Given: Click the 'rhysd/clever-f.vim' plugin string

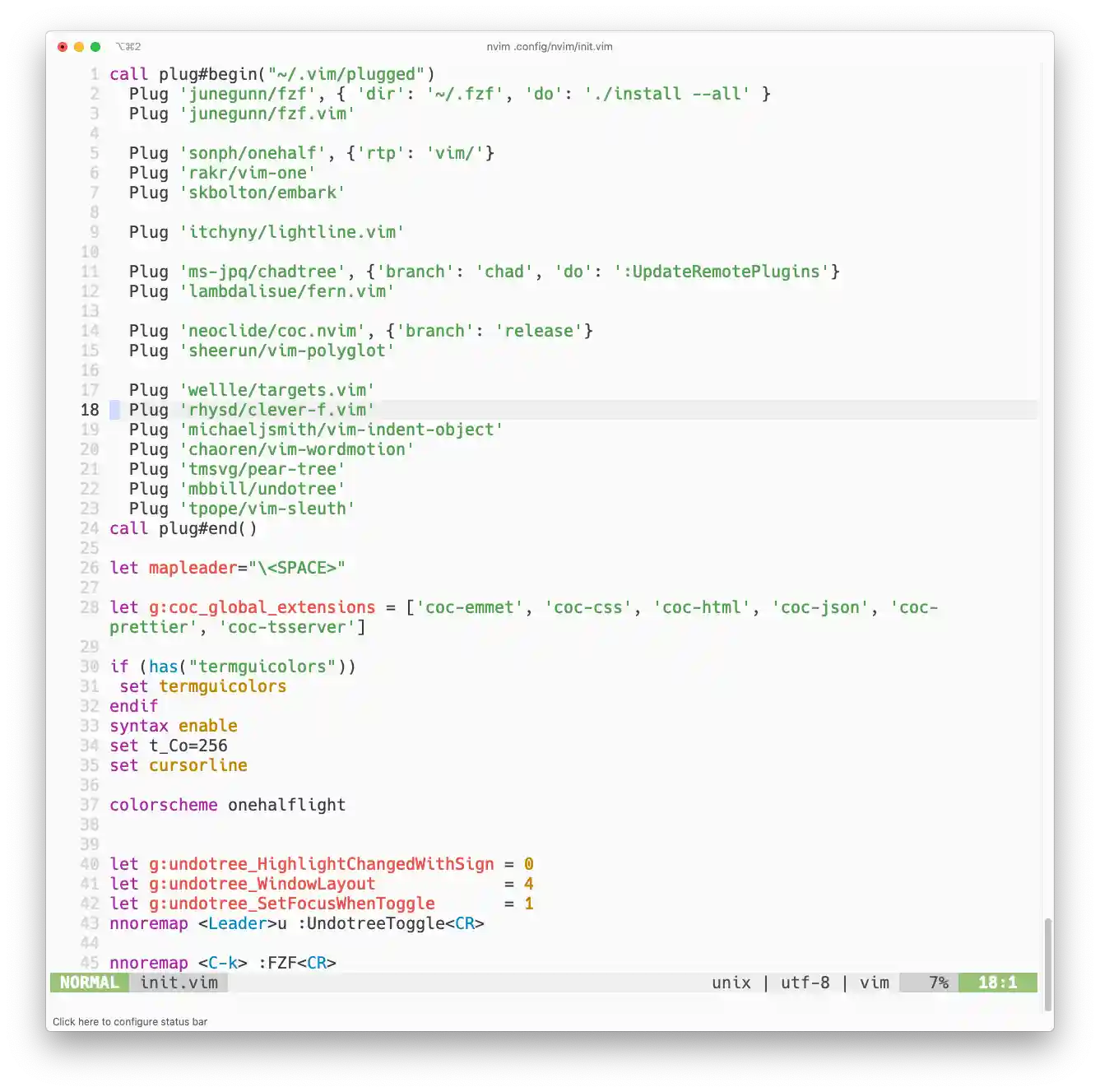Looking at the screenshot, I should pos(277,410).
